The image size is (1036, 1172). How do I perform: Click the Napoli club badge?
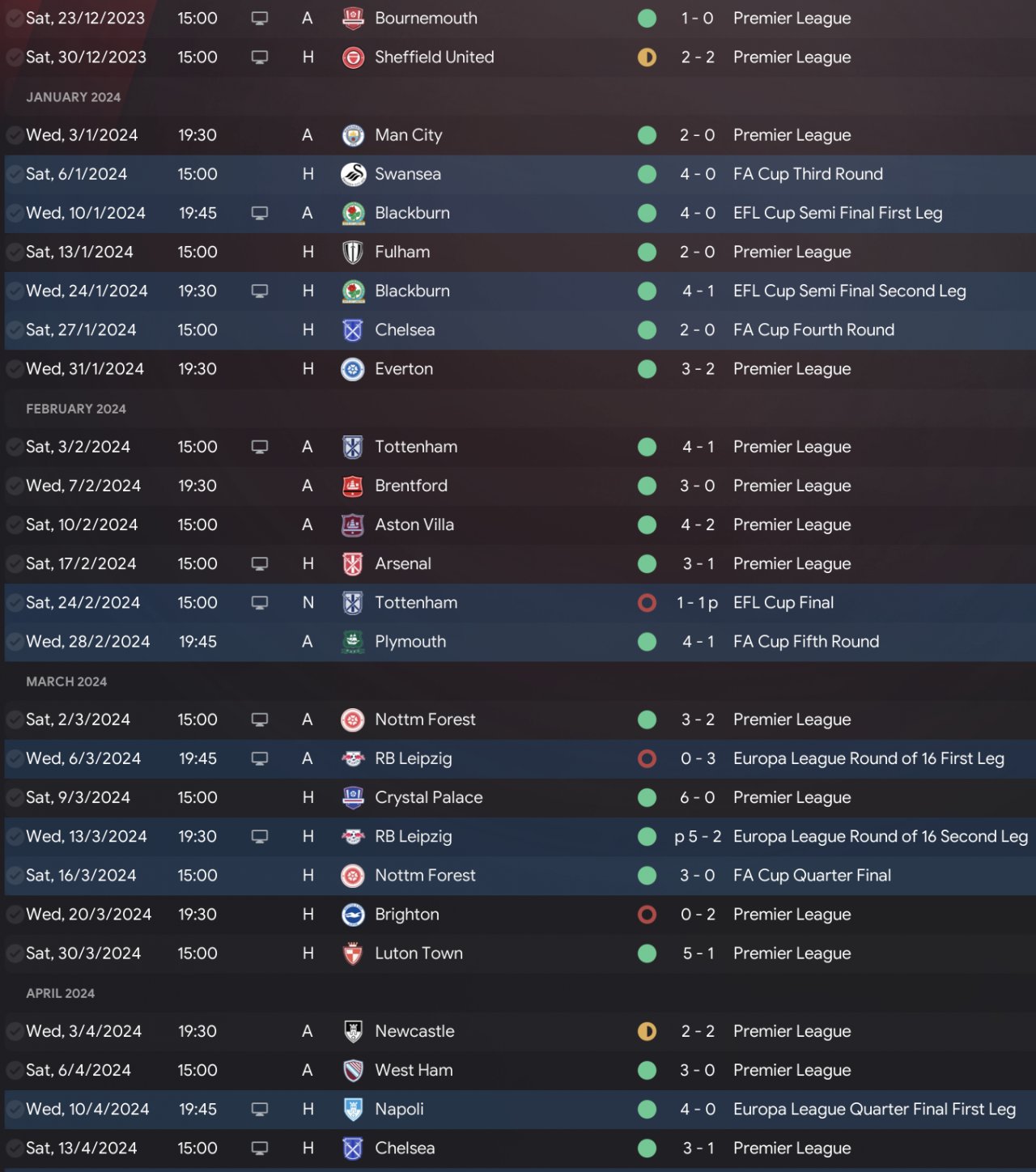pyautogui.click(x=353, y=1109)
